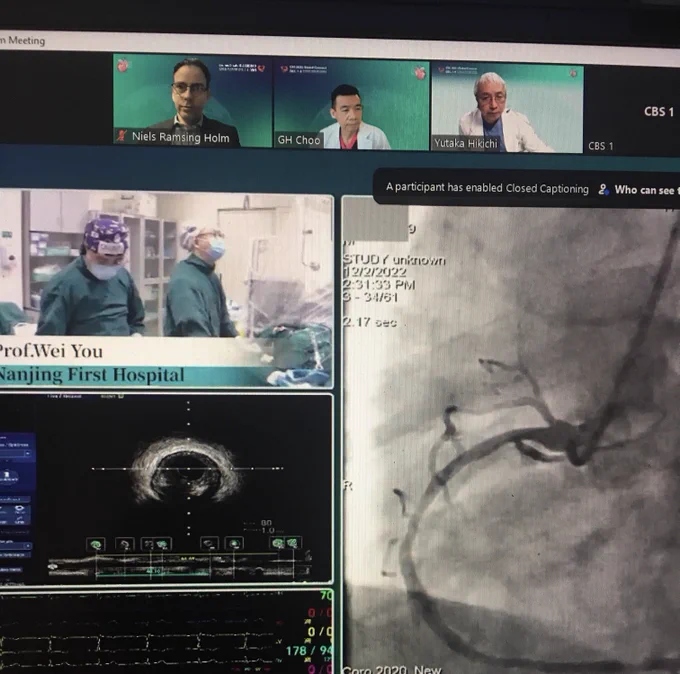Click the lower icon right of the longitudinal IVUS view

308,569
